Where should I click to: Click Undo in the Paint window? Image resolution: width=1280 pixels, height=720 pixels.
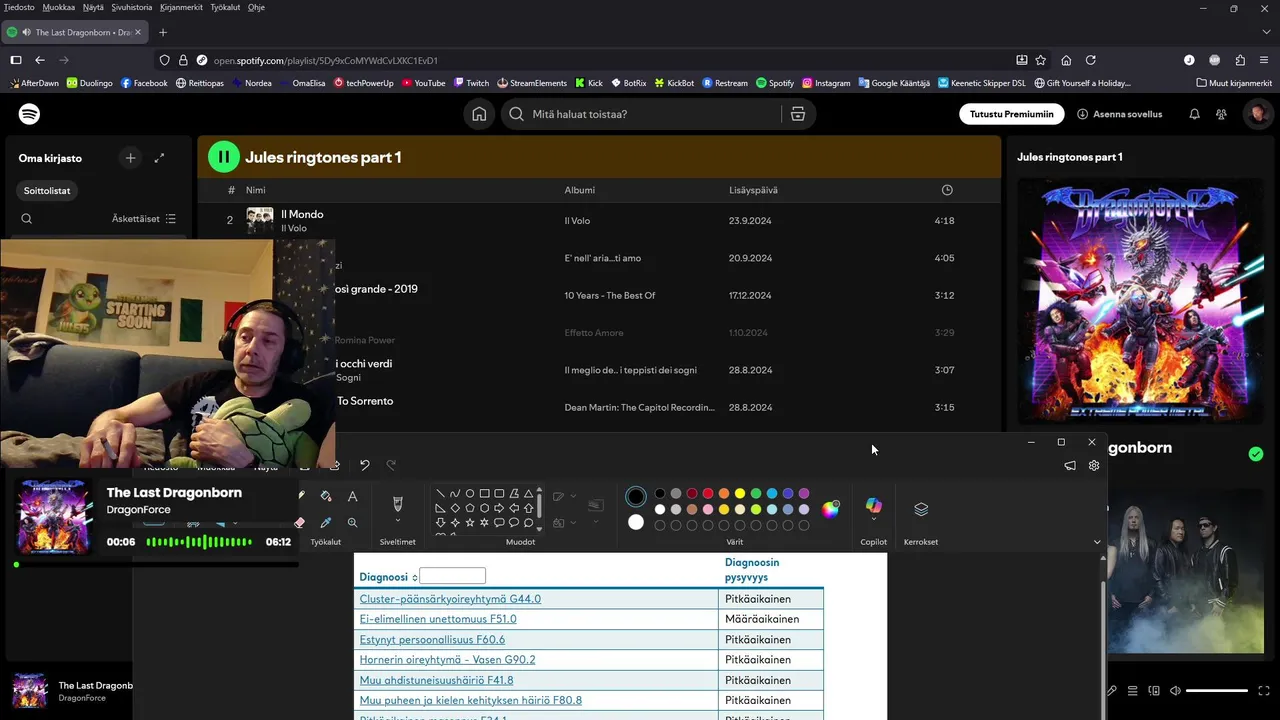365,465
